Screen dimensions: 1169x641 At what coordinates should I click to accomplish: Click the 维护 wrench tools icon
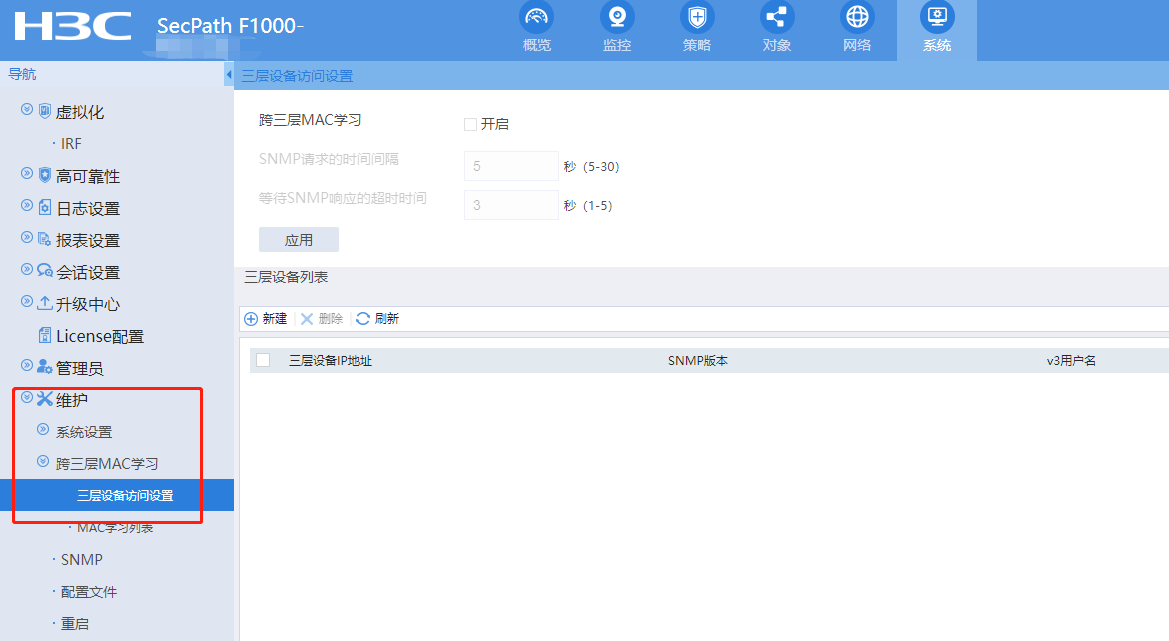pos(45,399)
